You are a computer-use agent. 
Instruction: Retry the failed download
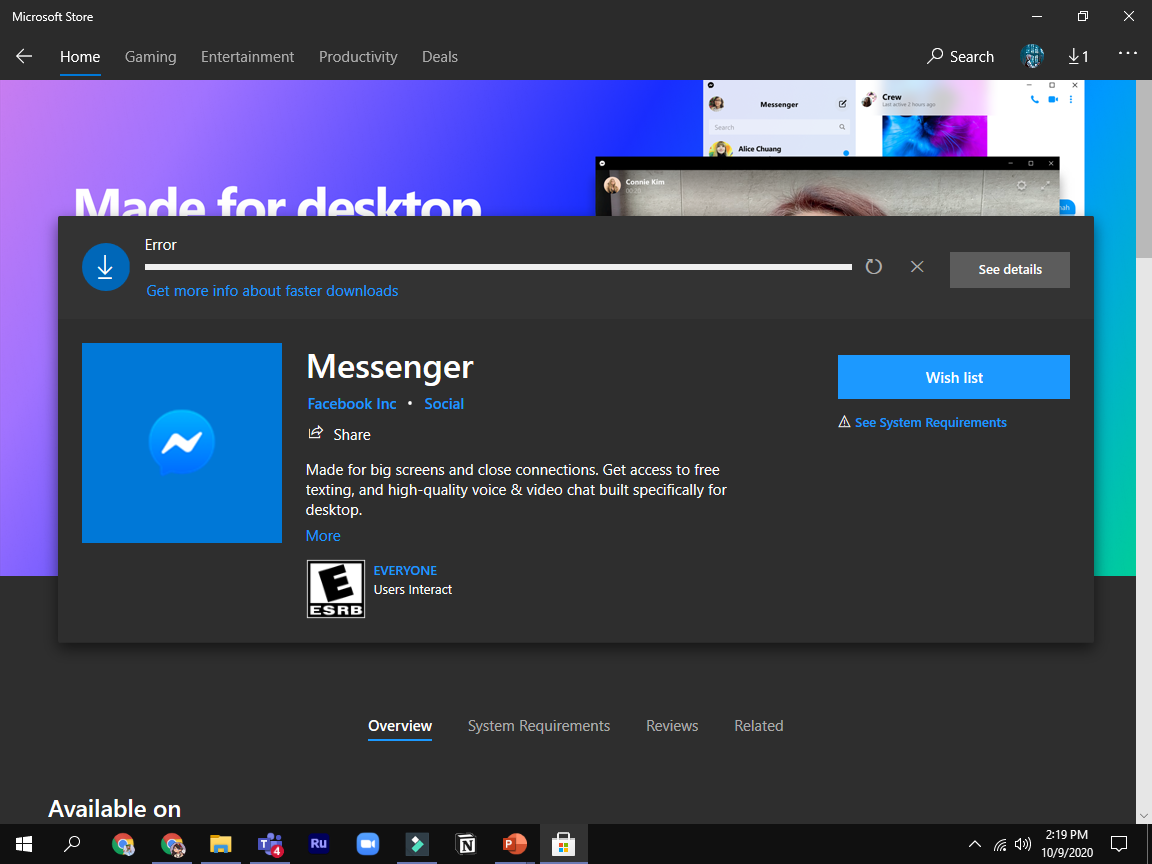click(873, 267)
